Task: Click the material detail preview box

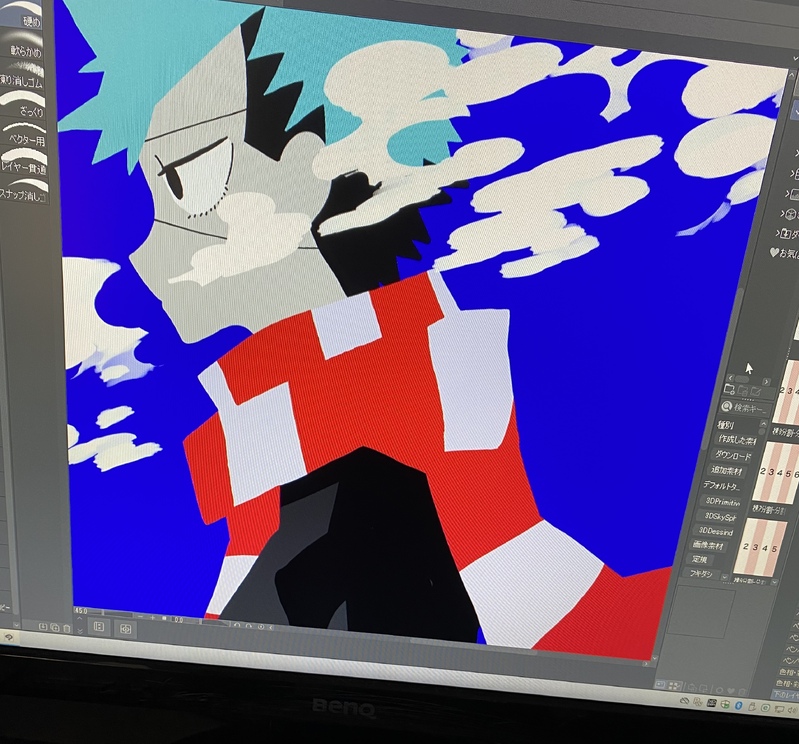Action: point(702,613)
